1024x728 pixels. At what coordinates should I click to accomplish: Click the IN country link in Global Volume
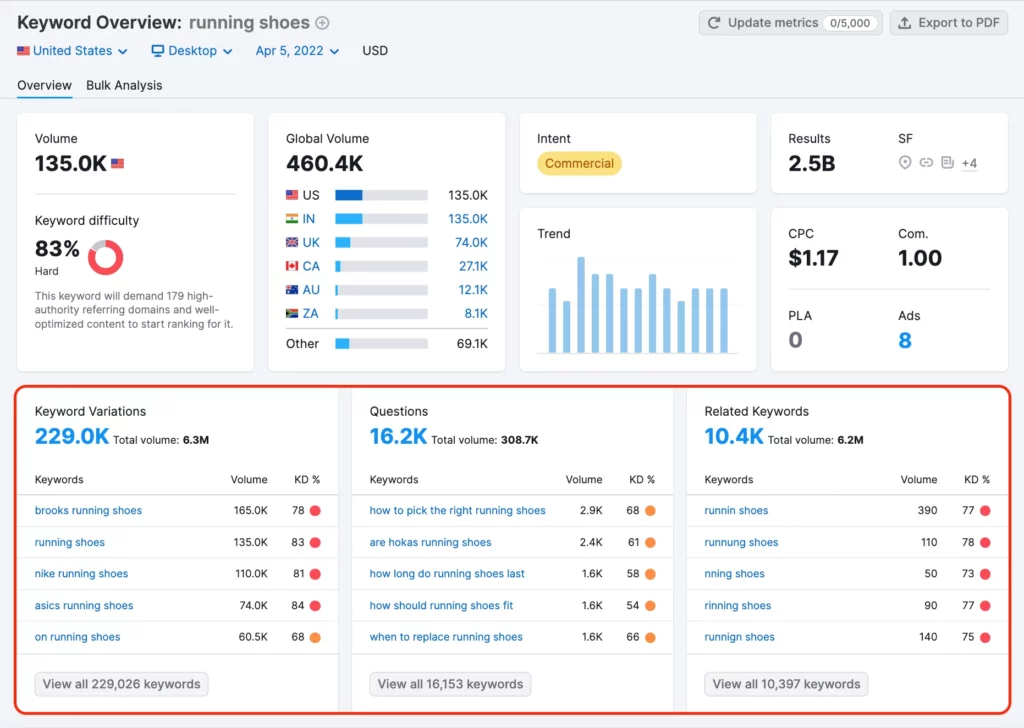[309, 219]
